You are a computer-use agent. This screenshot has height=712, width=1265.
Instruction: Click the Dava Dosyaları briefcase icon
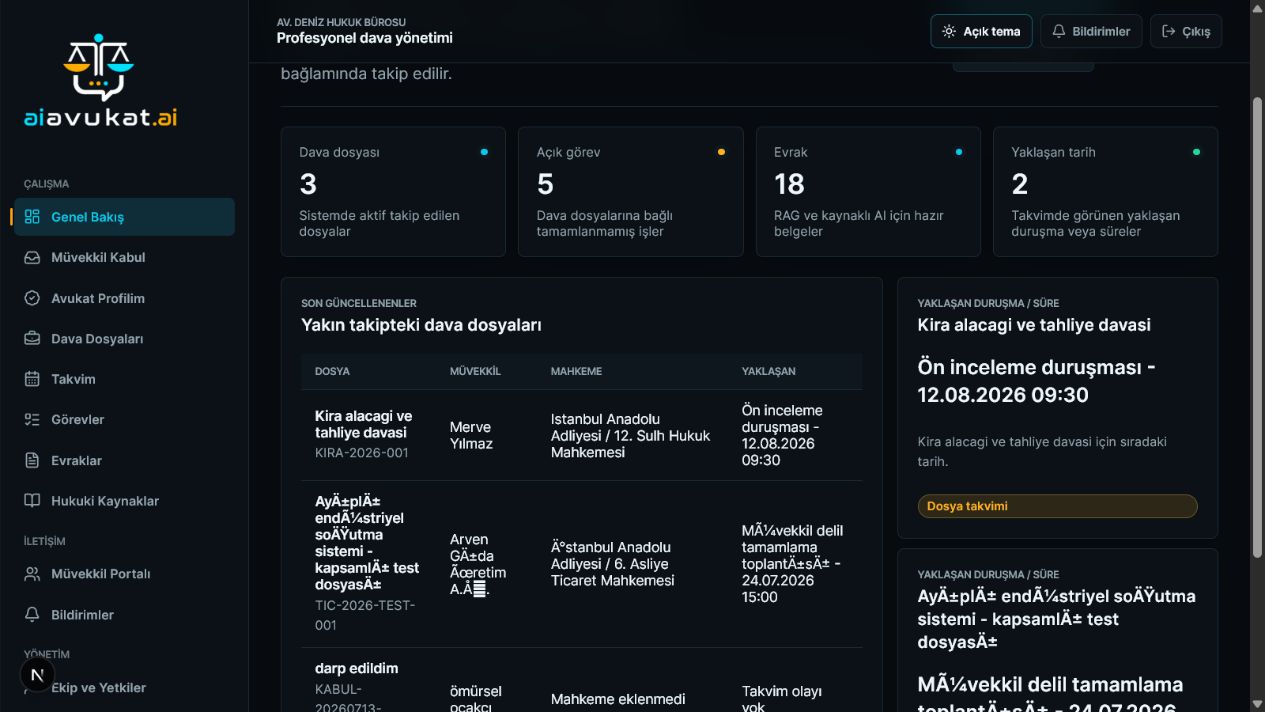[x=32, y=339]
